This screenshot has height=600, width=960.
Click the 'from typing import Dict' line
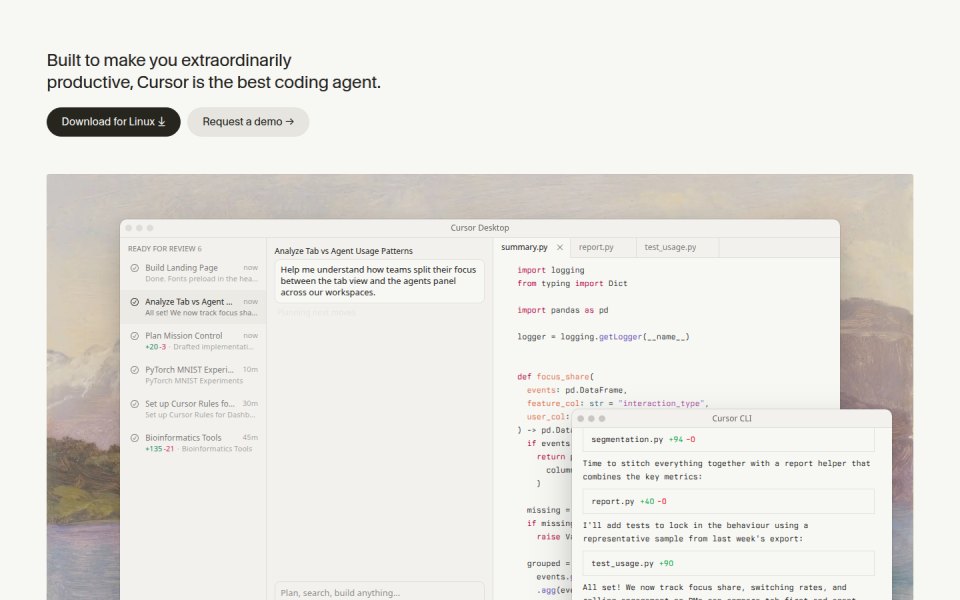[572, 283]
